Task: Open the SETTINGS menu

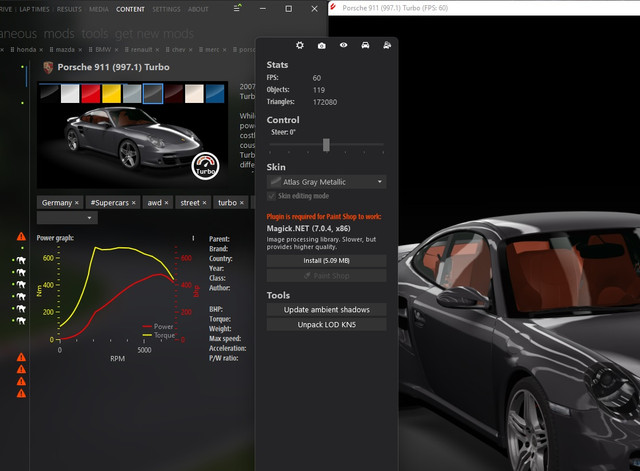Action: (166, 9)
